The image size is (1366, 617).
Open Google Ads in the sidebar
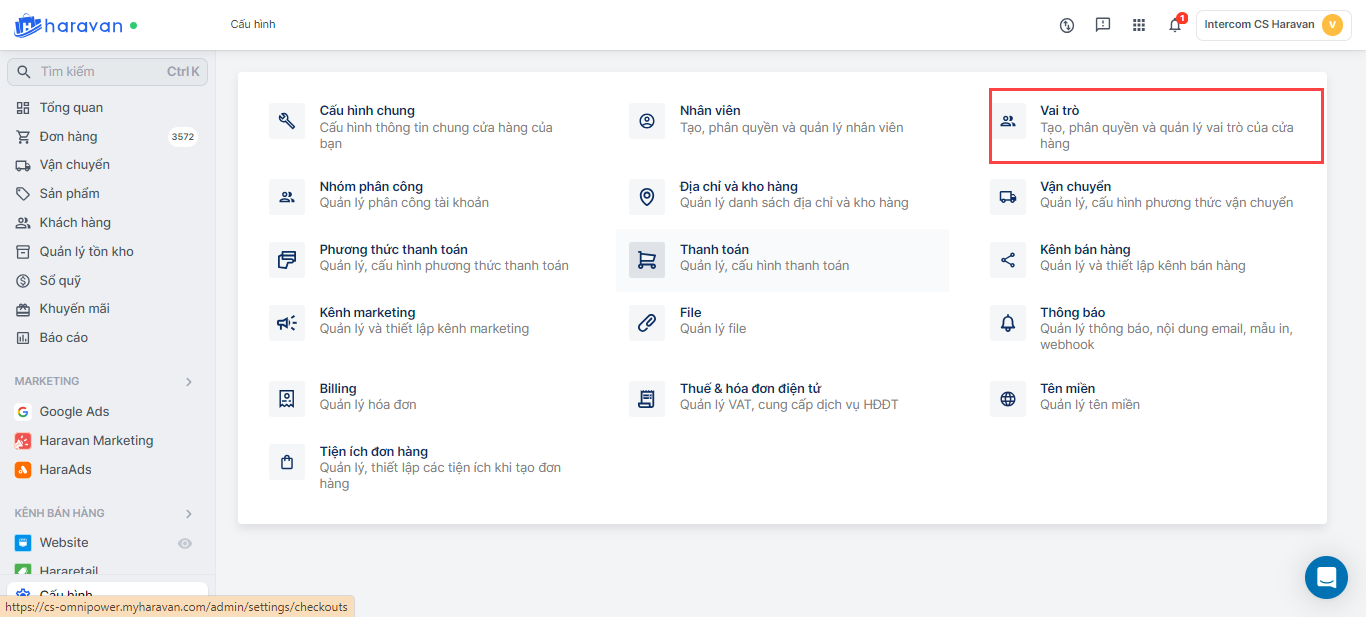coord(74,412)
